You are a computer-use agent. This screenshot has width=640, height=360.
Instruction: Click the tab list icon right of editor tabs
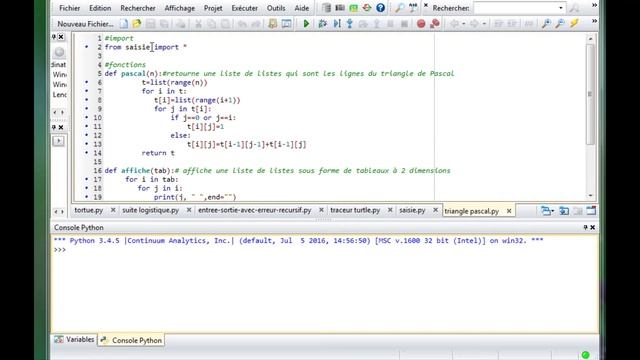[x=547, y=211]
